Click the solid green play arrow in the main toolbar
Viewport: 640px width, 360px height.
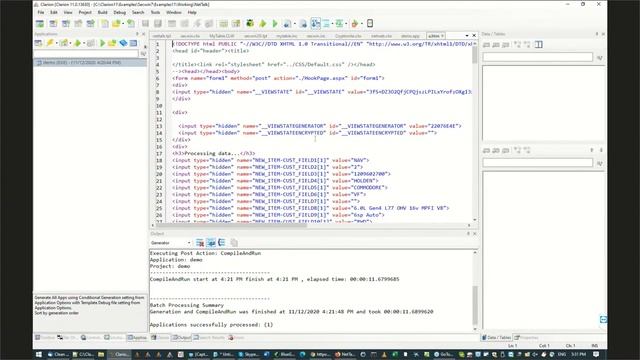coord(275,24)
